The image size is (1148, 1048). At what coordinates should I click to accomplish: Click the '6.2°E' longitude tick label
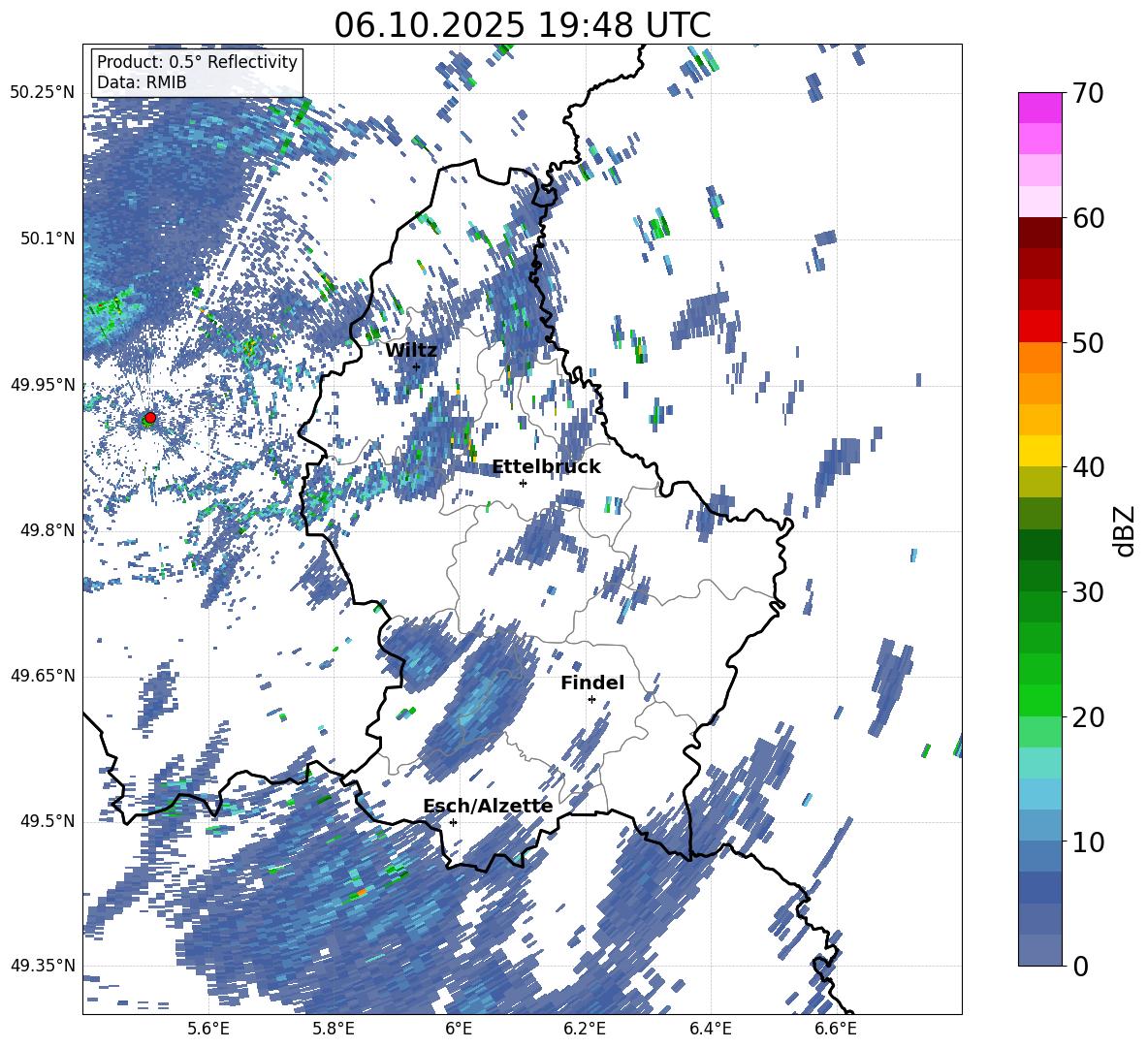[x=585, y=1029]
